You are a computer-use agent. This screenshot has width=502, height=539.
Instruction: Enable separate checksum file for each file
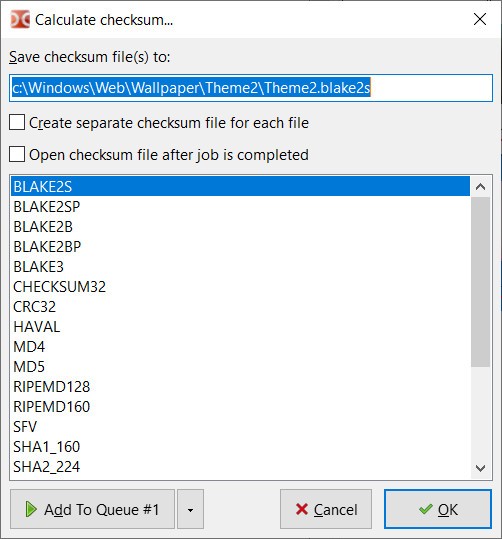(x=17, y=122)
